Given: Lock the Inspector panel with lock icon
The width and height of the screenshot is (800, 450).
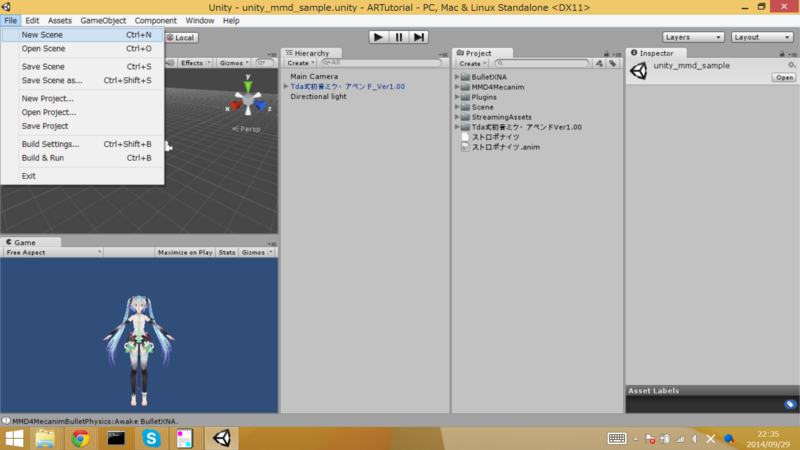Looking at the screenshot, I should 782,54.
